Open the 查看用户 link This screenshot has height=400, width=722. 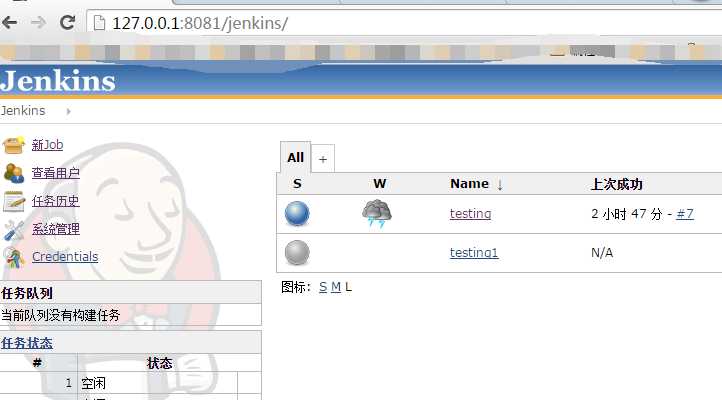(56, 173)
